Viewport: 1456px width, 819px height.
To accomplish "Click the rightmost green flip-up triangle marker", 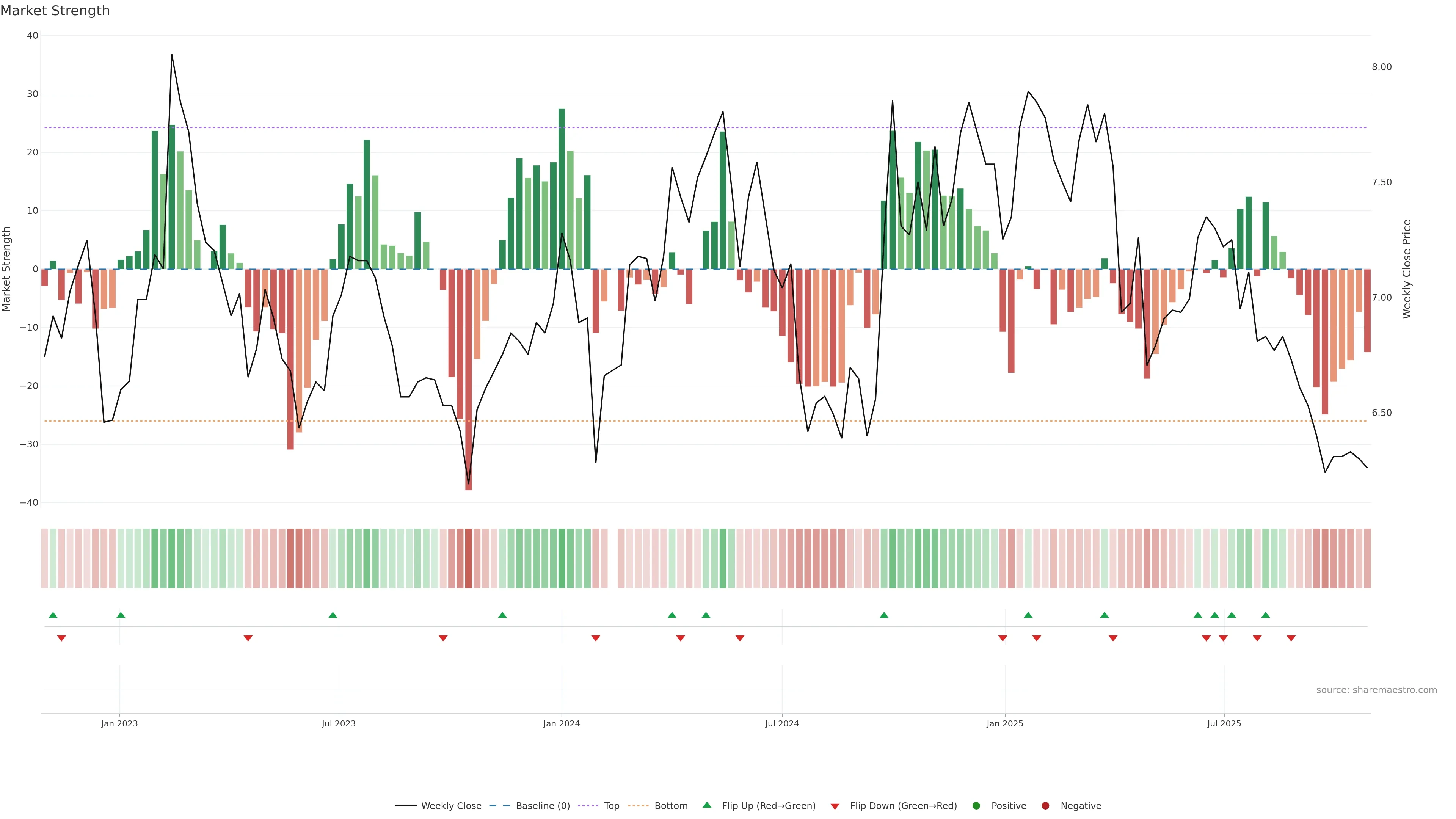I will [1266, 615].
